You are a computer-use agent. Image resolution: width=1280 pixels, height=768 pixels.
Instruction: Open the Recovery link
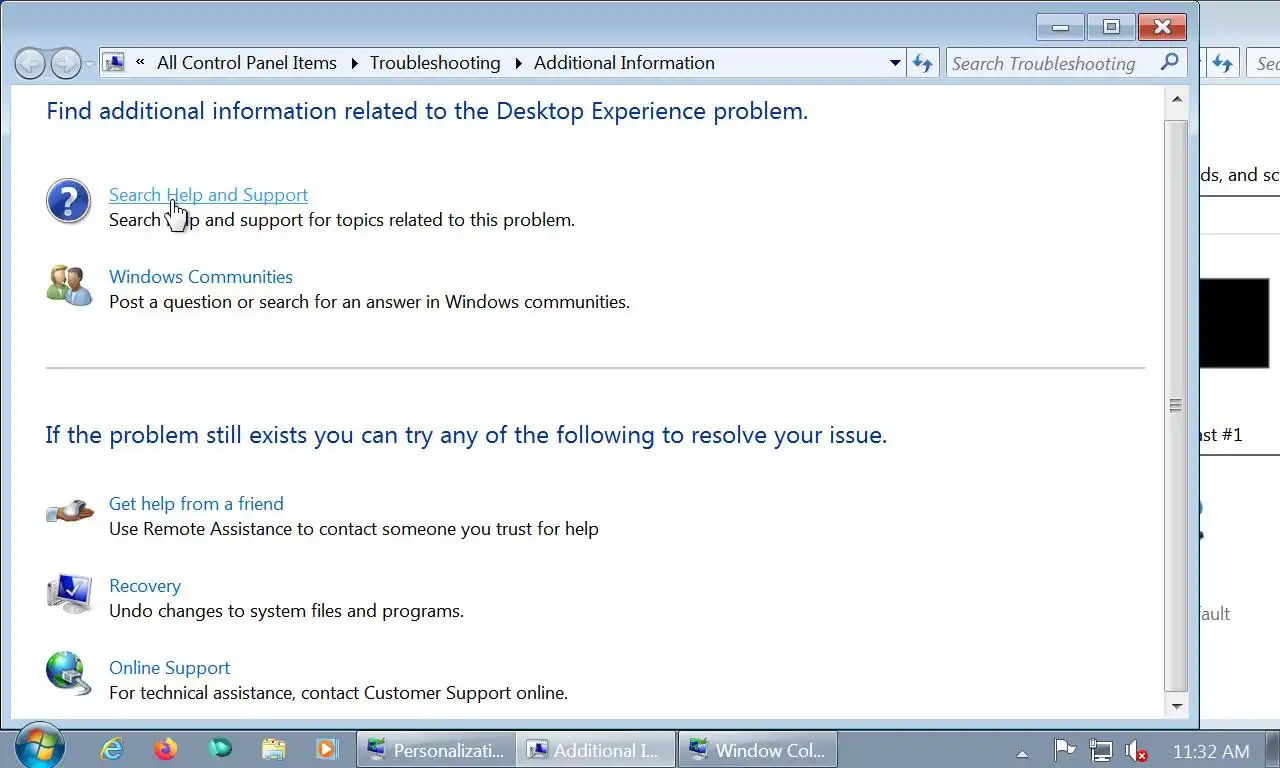tap(145, 586)
